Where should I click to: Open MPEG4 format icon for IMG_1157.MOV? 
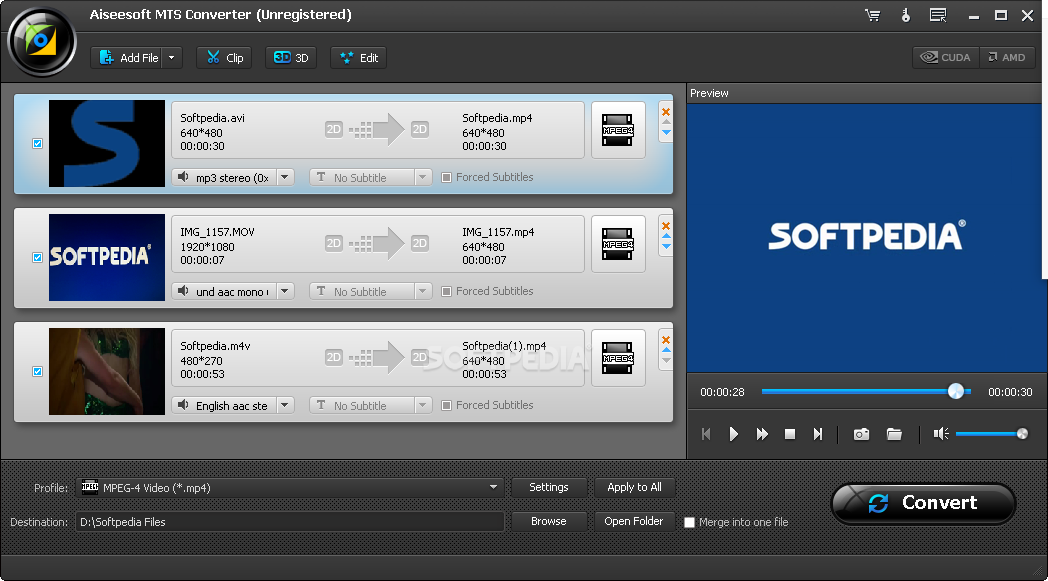(x=618, y=244)
